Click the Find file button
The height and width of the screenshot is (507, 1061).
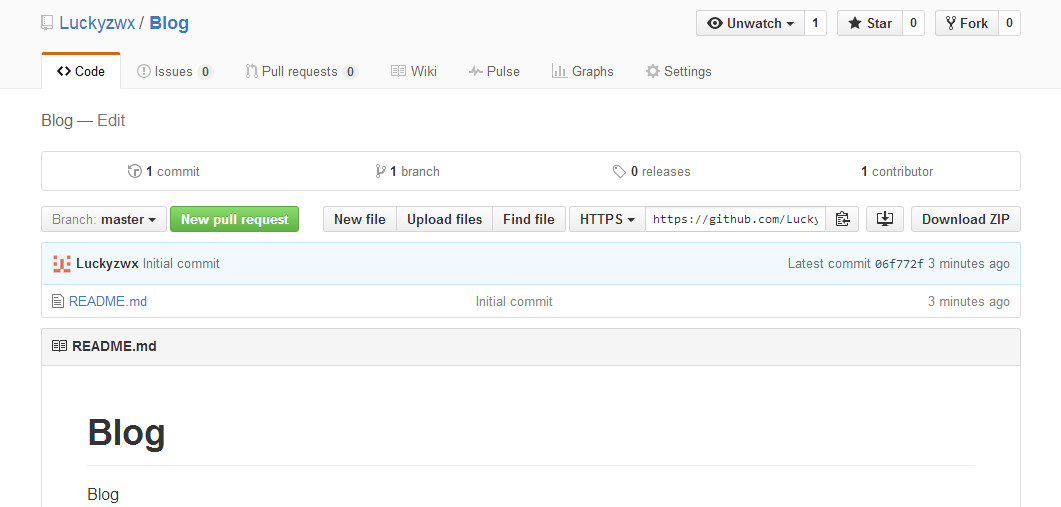pyautogui.click(x=529, y=219)
